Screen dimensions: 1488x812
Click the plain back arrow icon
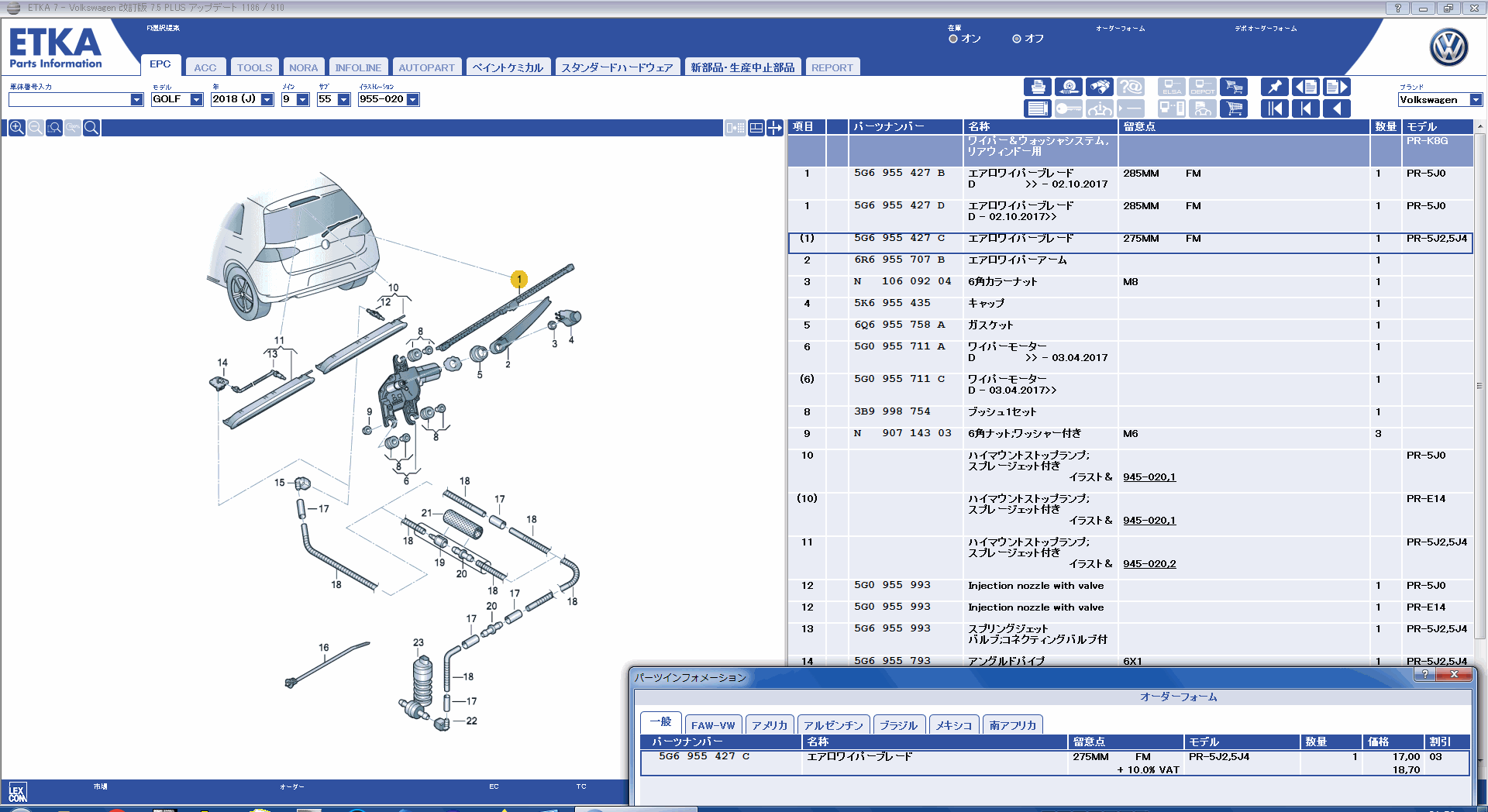coord(1336,108)
